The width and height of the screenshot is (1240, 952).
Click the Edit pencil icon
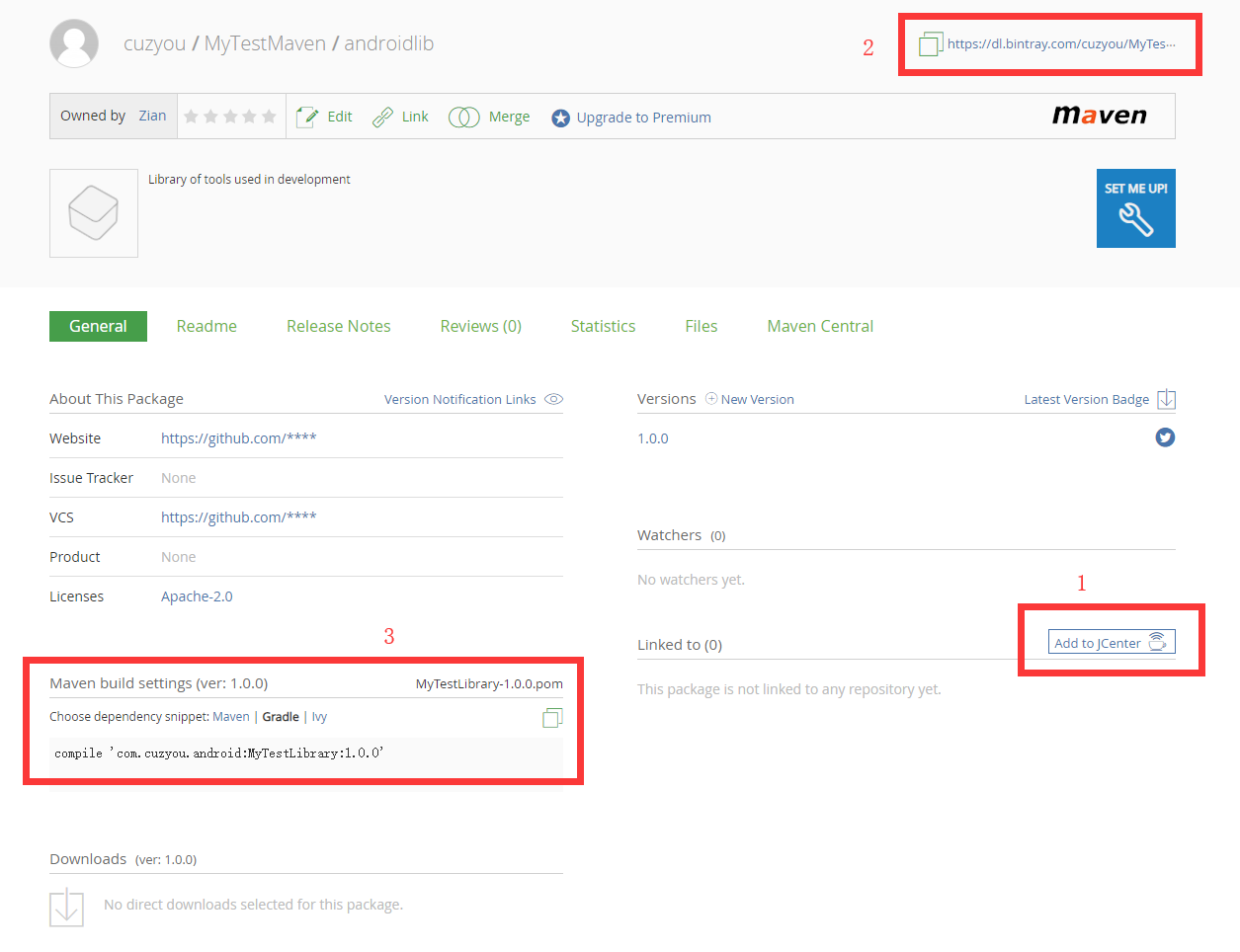[309, 116]
